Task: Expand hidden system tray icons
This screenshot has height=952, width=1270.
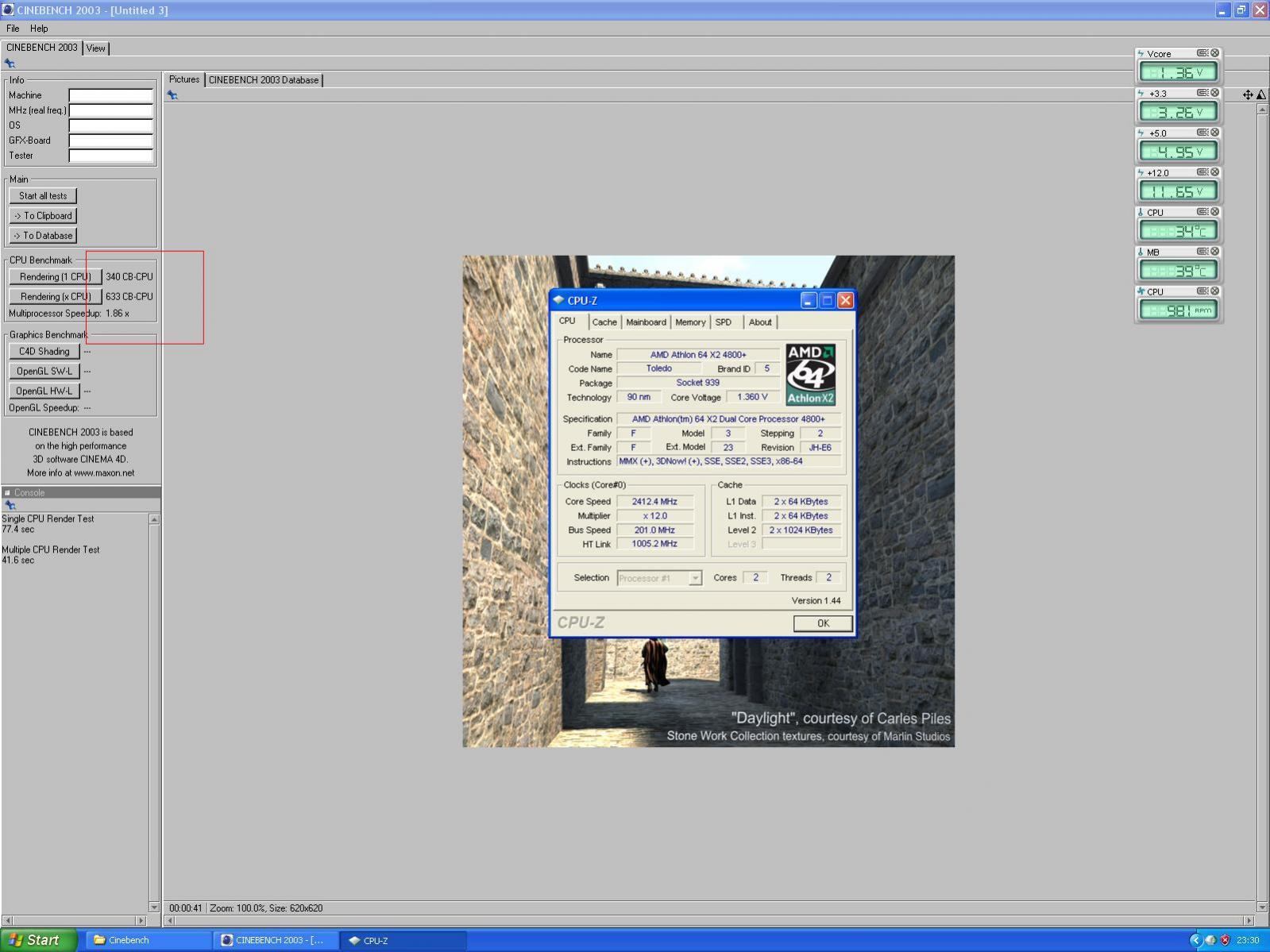Action: coord(1195,940)
